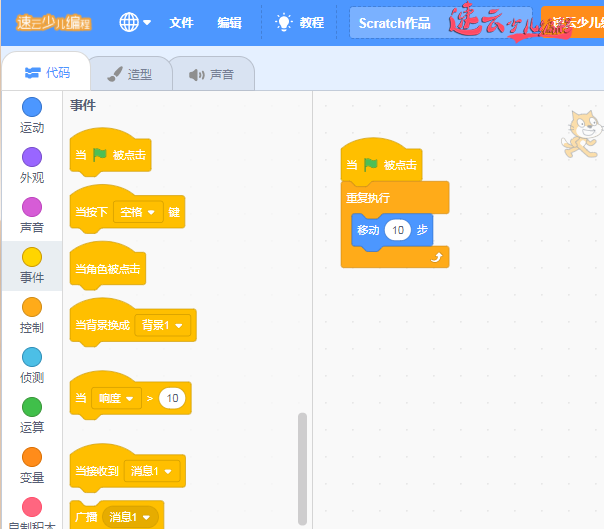Switch to the 造型 tab
604x529 pixels.
click(x=129, y=74)
